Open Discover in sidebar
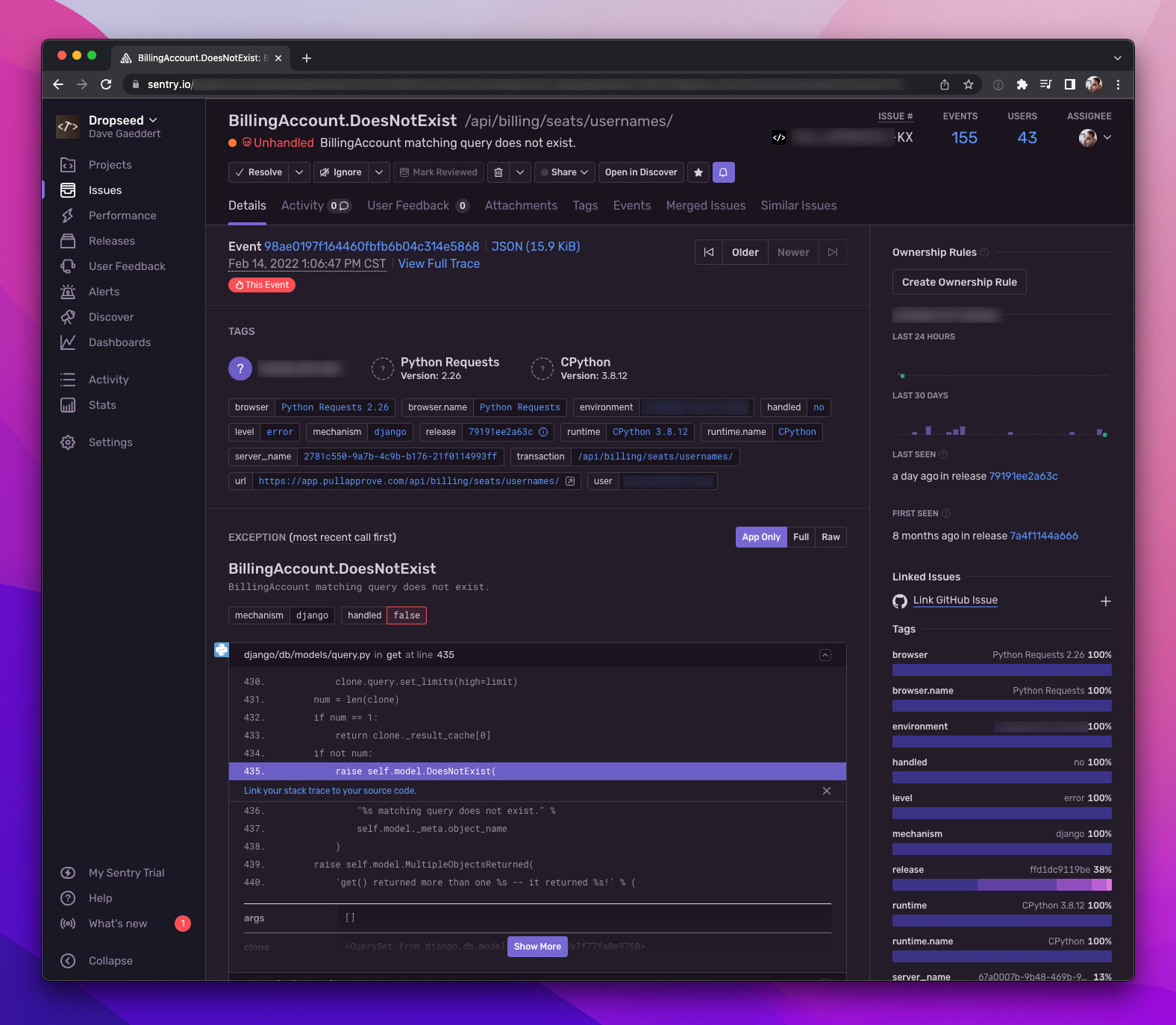The width and height of the screenshot is (1176, 1025). pyautogui.click(x=110, y=317)
